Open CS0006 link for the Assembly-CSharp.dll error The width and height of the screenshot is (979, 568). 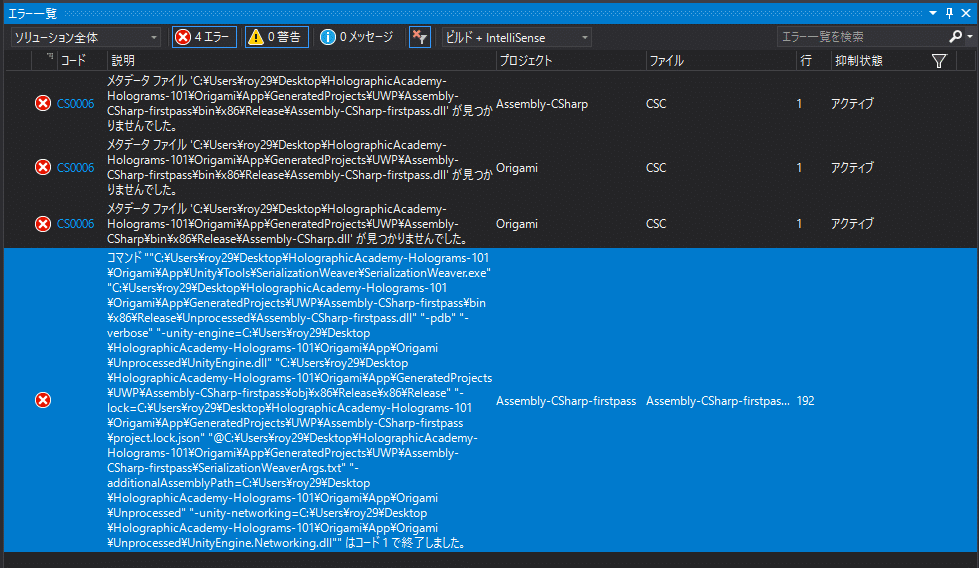coord(76,223)
